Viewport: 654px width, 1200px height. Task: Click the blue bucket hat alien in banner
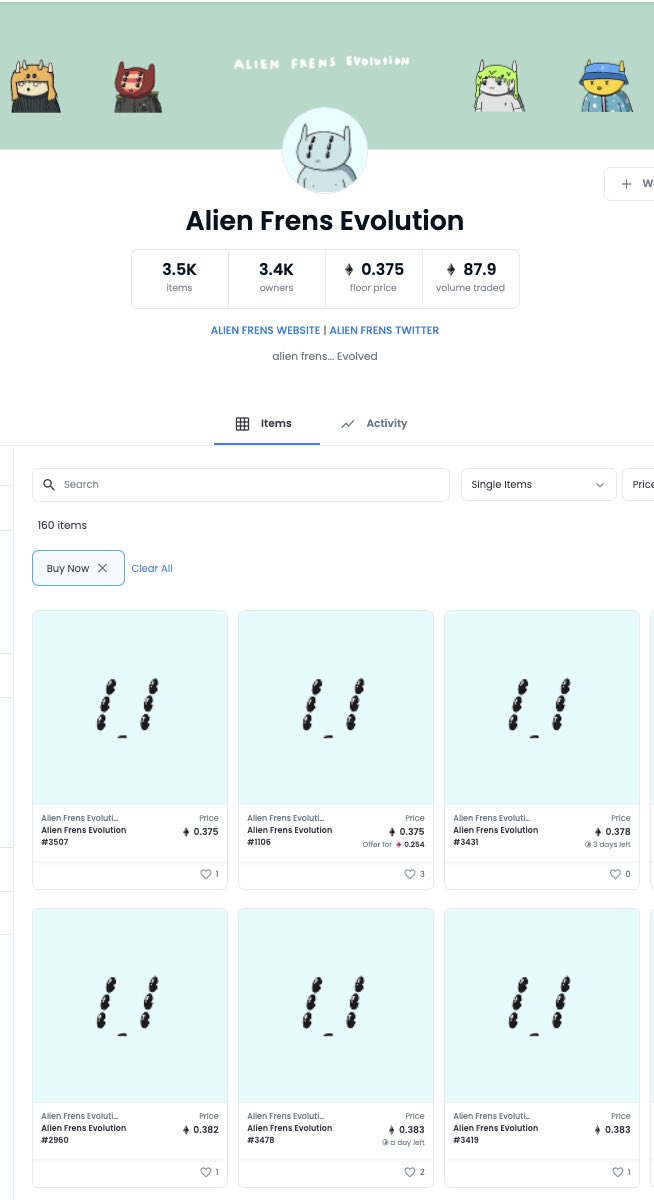[x=606, y=85]
